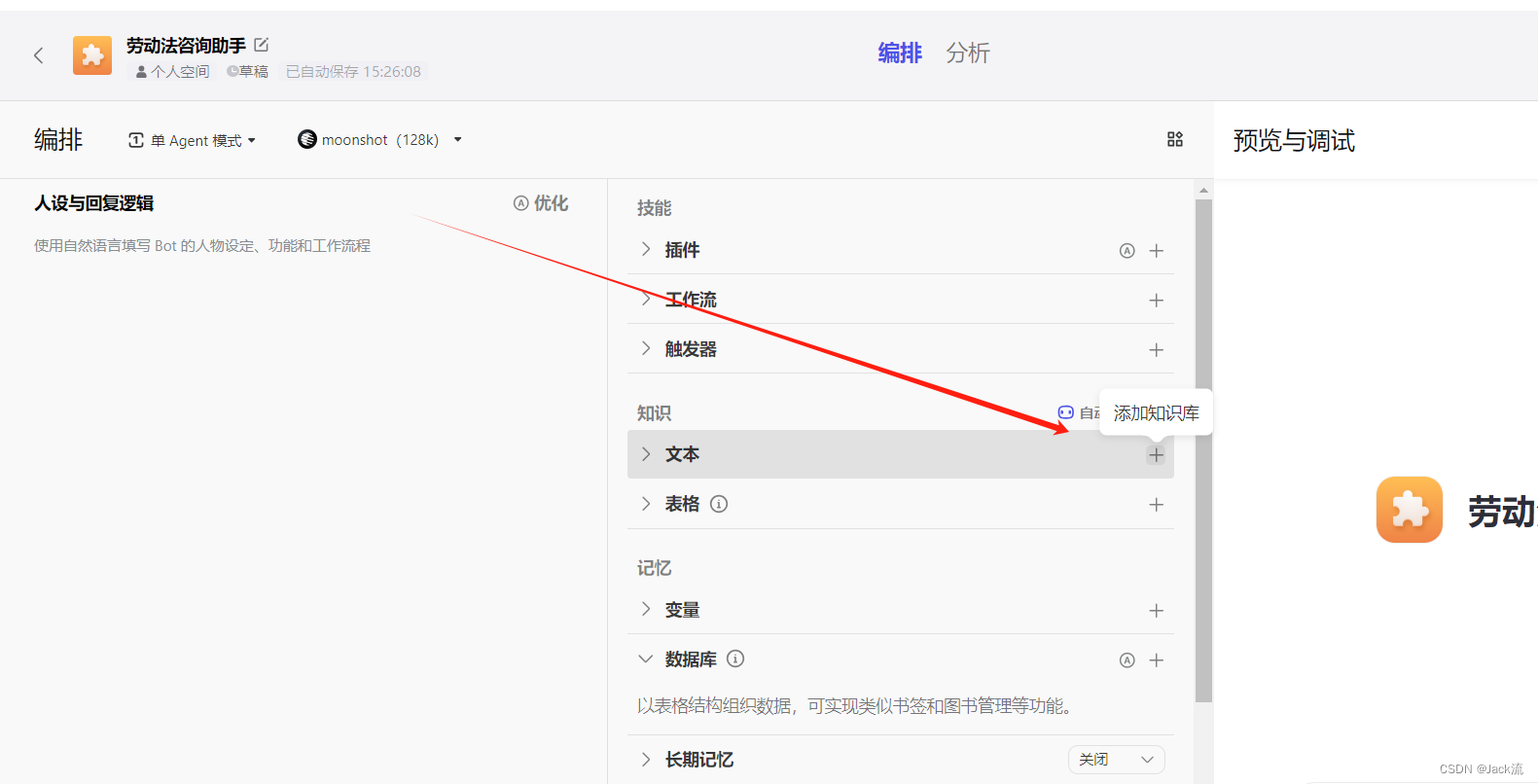This screenshot has width=1538, height=784.
Task: Click the scrollbar up arrow
Action: (x=1203, y=190)
